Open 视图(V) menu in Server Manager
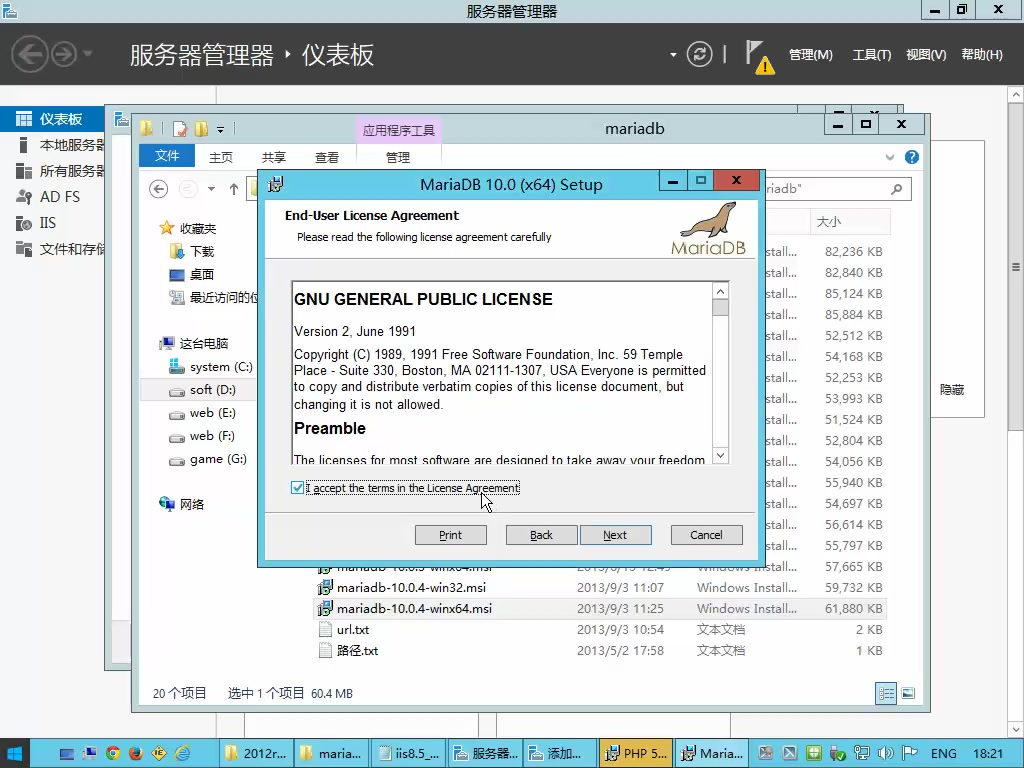The image size is (1024, 768). point(926,55)
